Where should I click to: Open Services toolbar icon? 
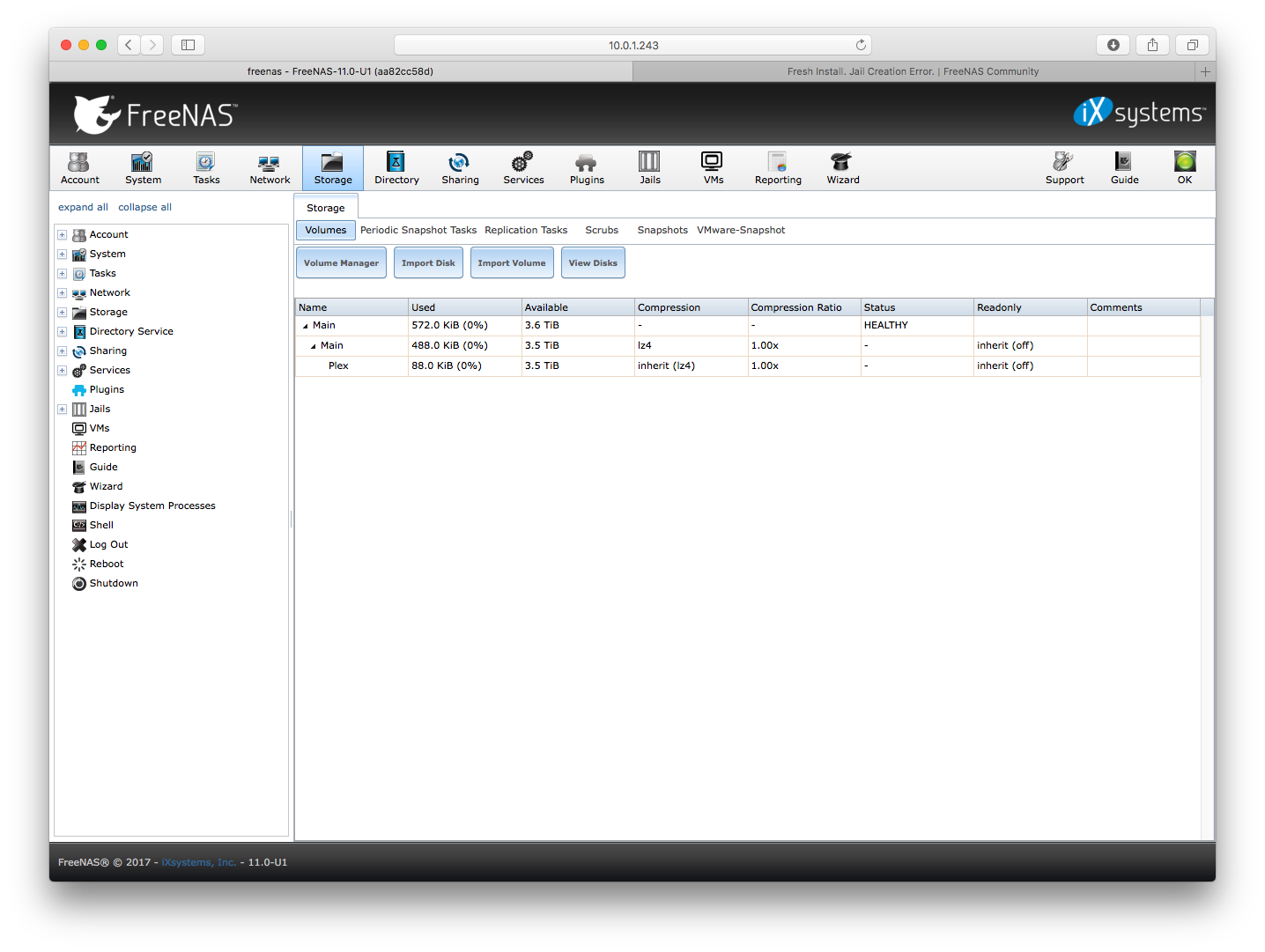(x=523, y=167)
